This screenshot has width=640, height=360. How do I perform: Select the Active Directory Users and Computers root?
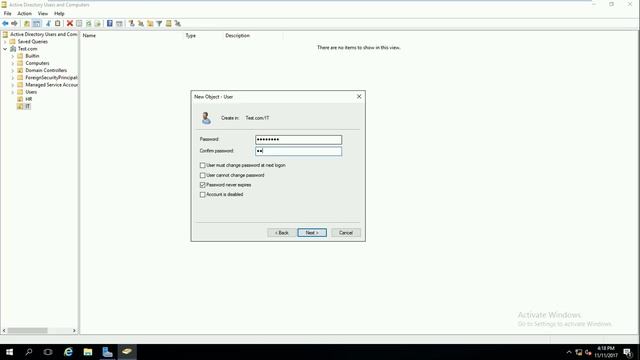pyautogui.click(x=43, y=34)
